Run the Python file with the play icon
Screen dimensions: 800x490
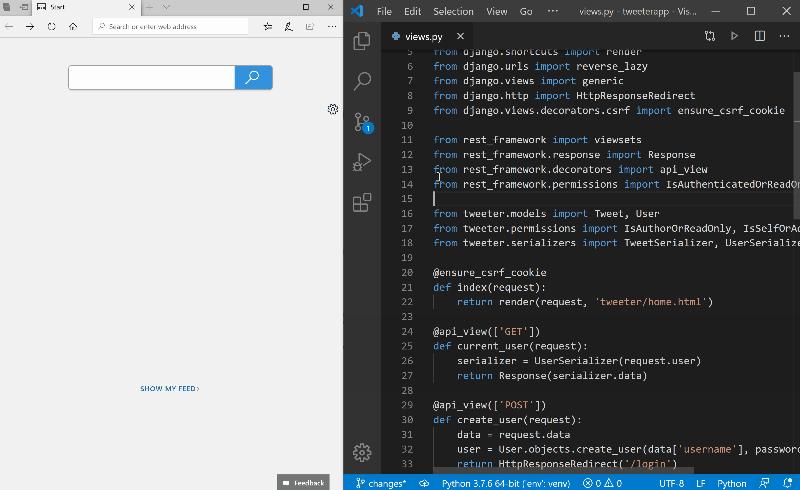click(x=734, y=36)
